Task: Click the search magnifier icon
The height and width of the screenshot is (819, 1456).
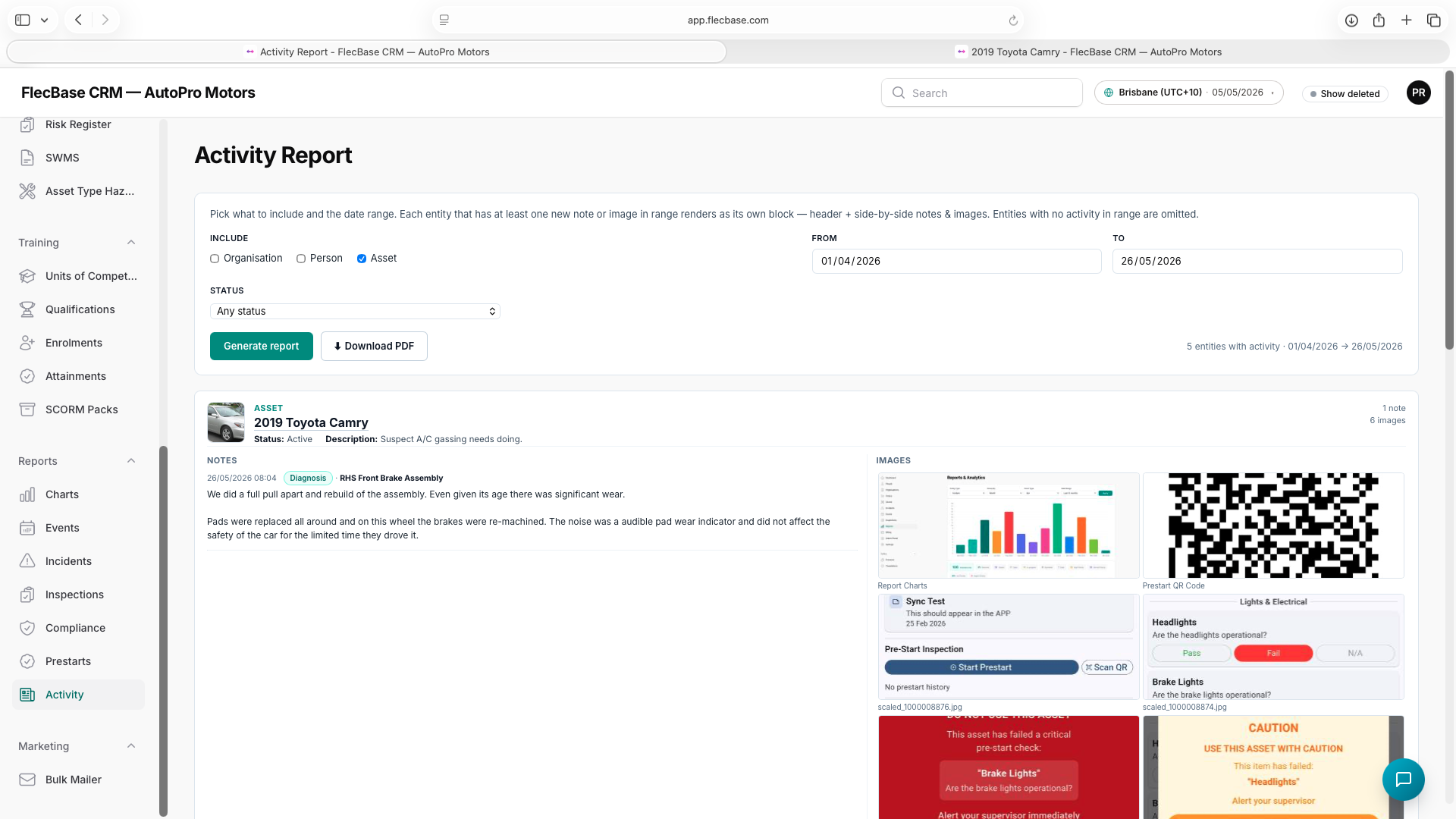Action: pyautogui.click(x=899, y=93)
